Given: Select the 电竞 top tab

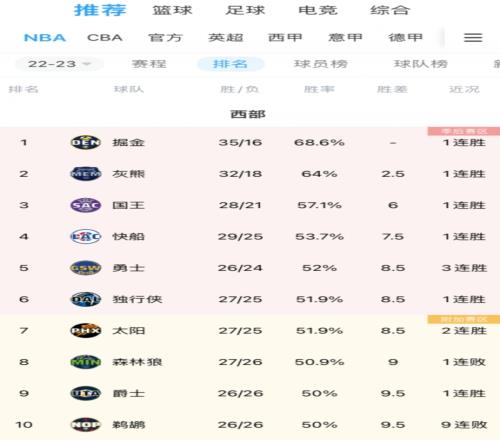Looking at the screenshot, I should tap(318, 10).
